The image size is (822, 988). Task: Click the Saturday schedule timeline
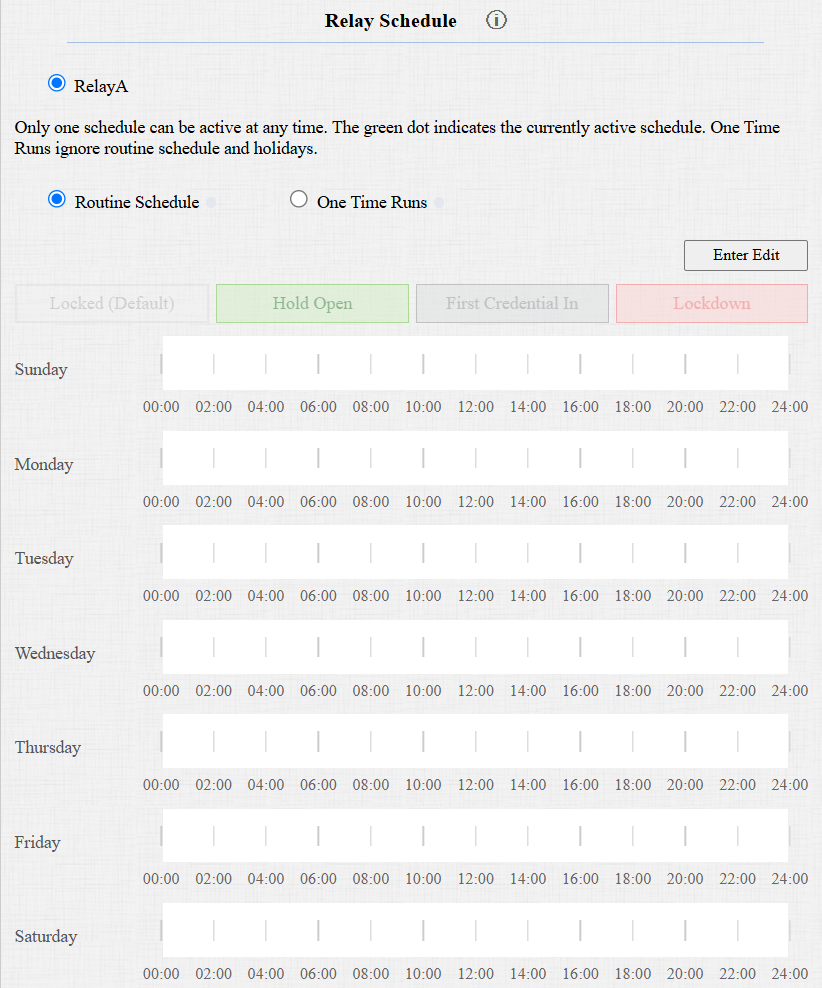[x=476, y=931]
